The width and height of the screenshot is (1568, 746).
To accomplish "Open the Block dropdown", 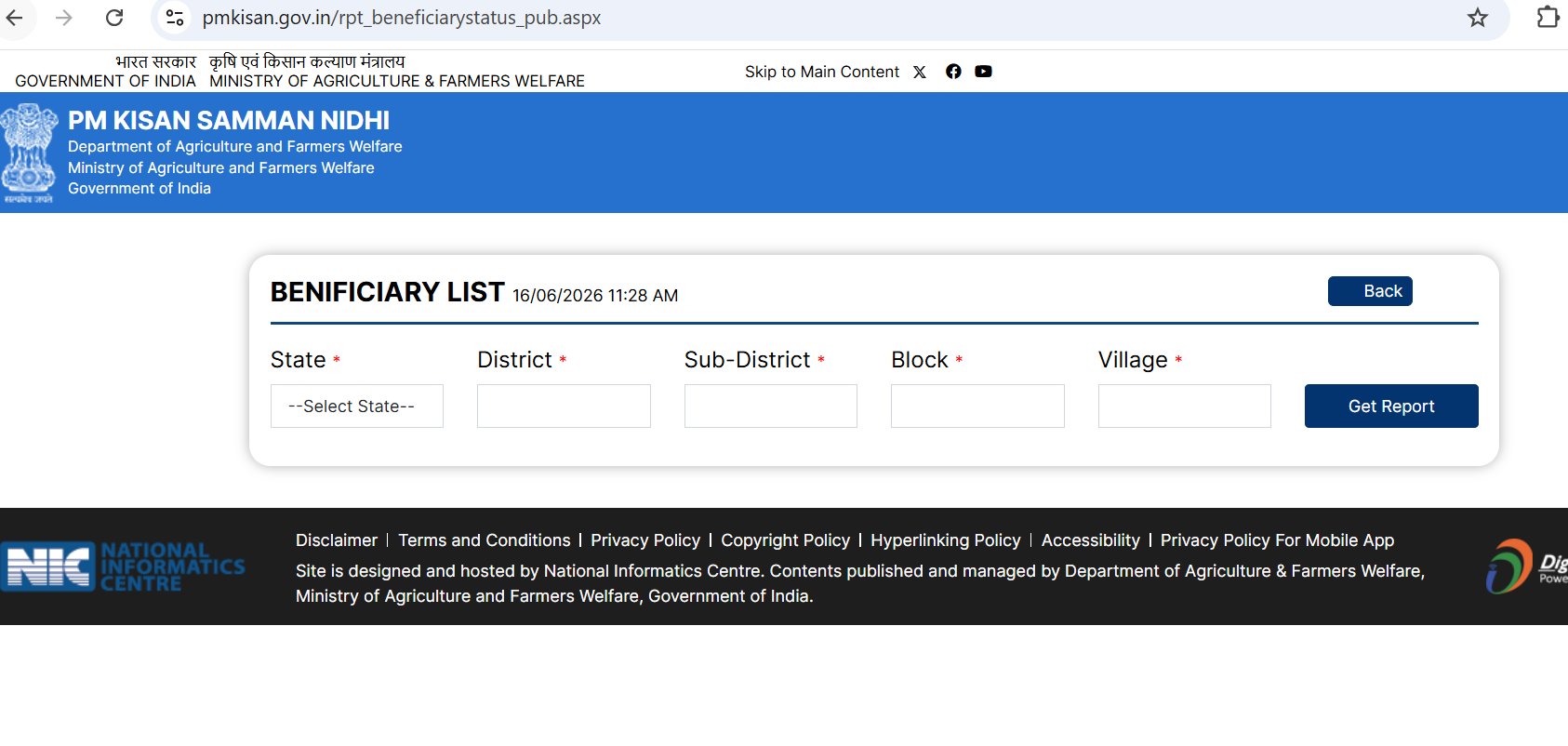I will [977, 406].
